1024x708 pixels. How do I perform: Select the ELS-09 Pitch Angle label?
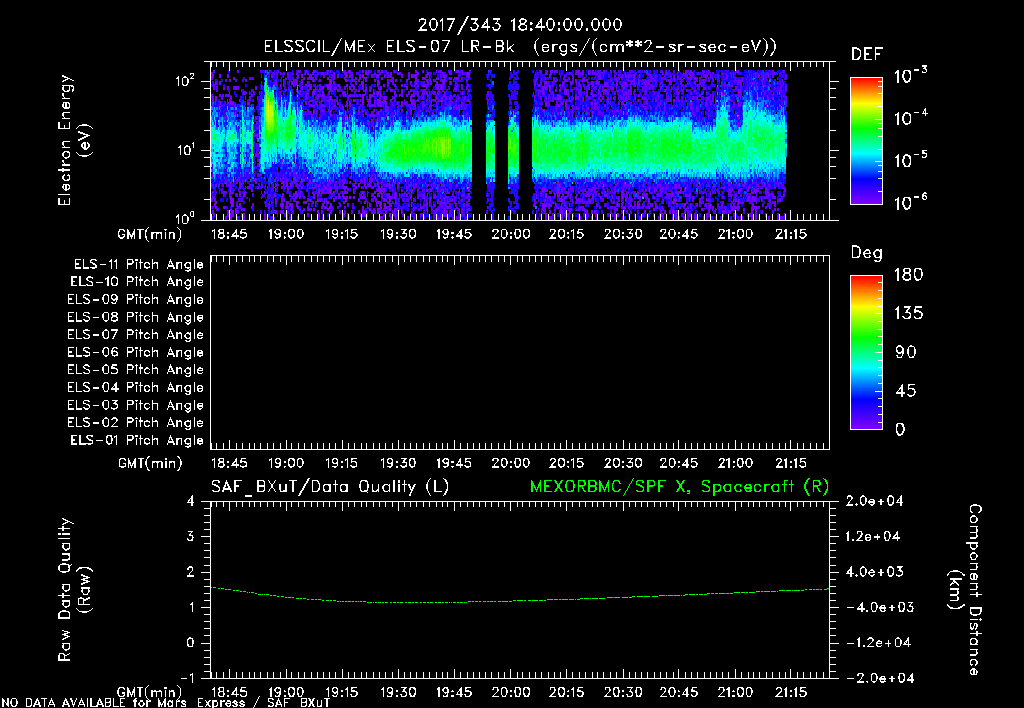135,300
